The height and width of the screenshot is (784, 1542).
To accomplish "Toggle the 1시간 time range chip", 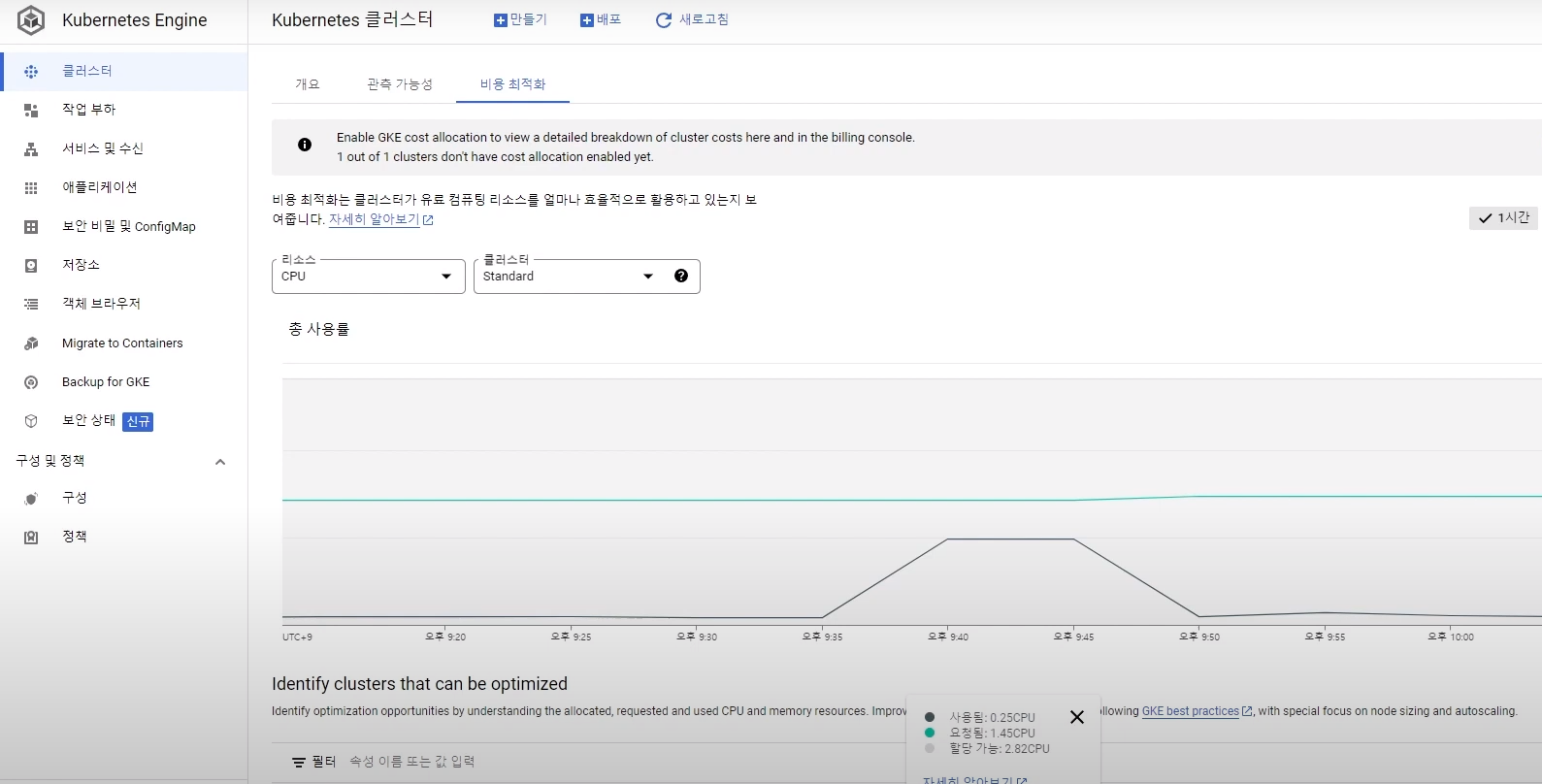I will click(x=1503, y=218).
